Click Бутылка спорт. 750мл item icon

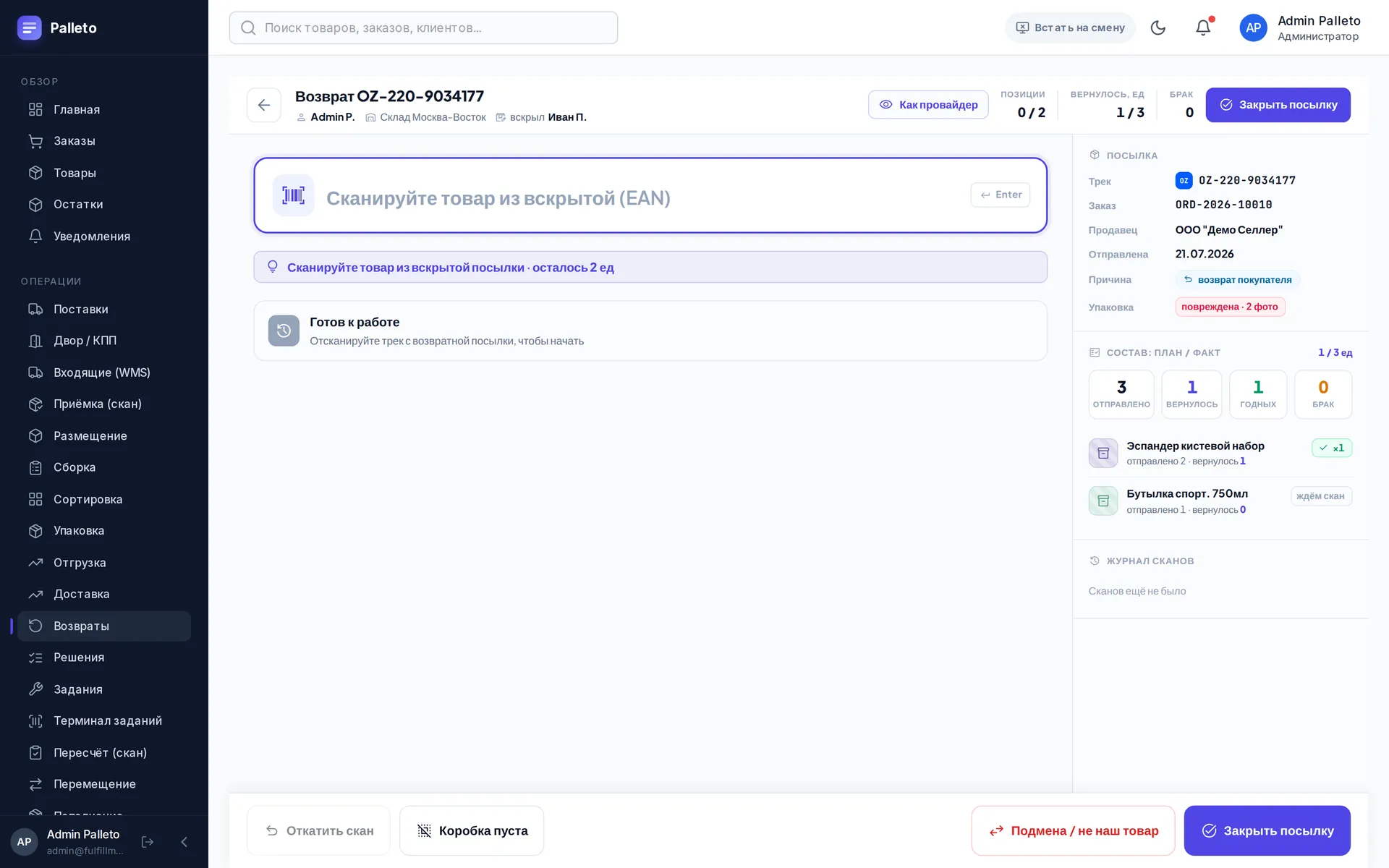click(1103, 501)
